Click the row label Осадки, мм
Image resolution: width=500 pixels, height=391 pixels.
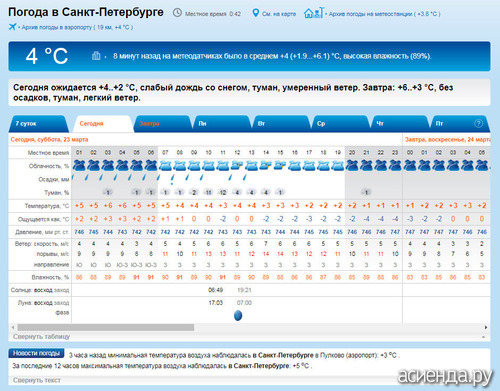pyautogui.click(x=54, y=179)
